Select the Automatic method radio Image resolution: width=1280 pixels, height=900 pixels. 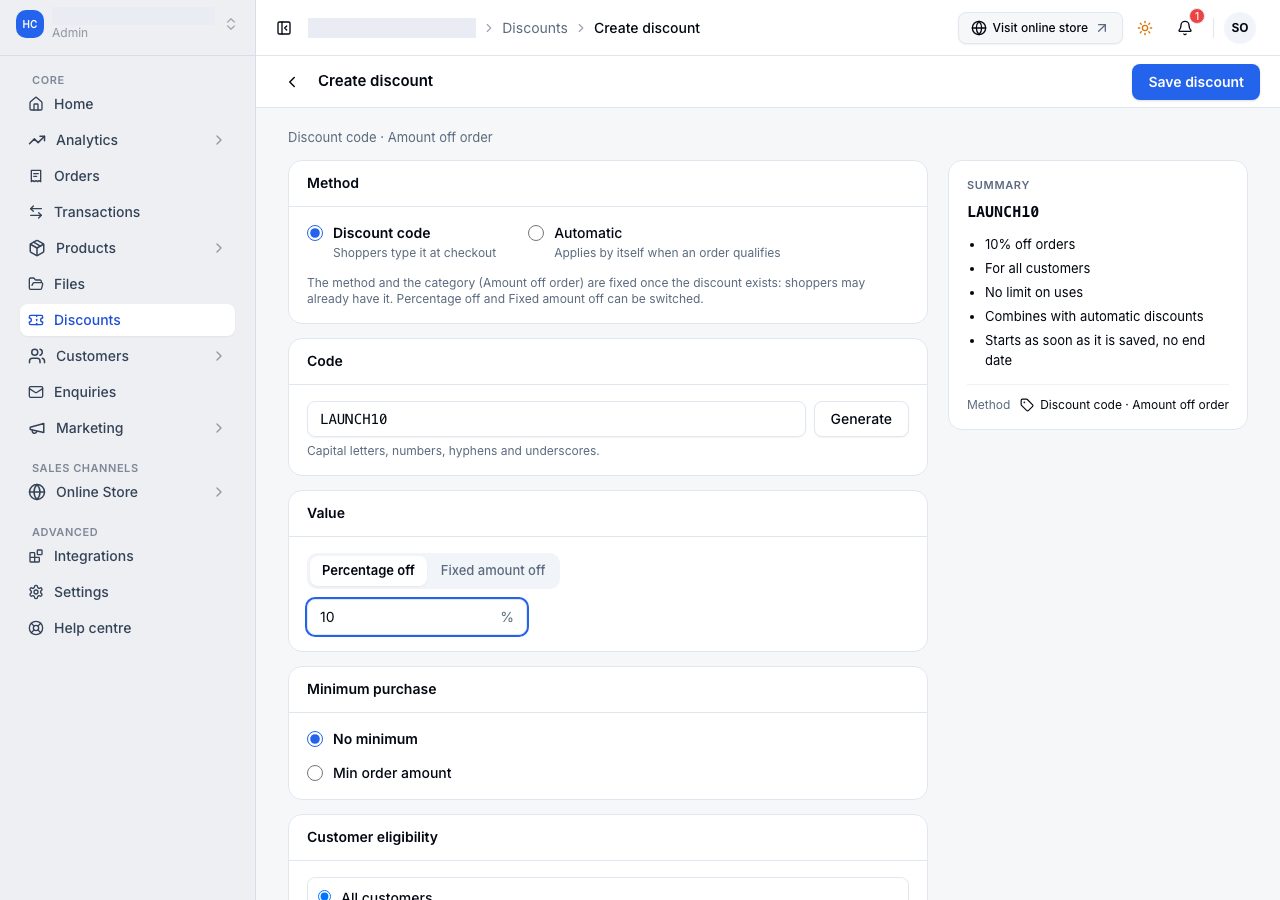(536, 233)
